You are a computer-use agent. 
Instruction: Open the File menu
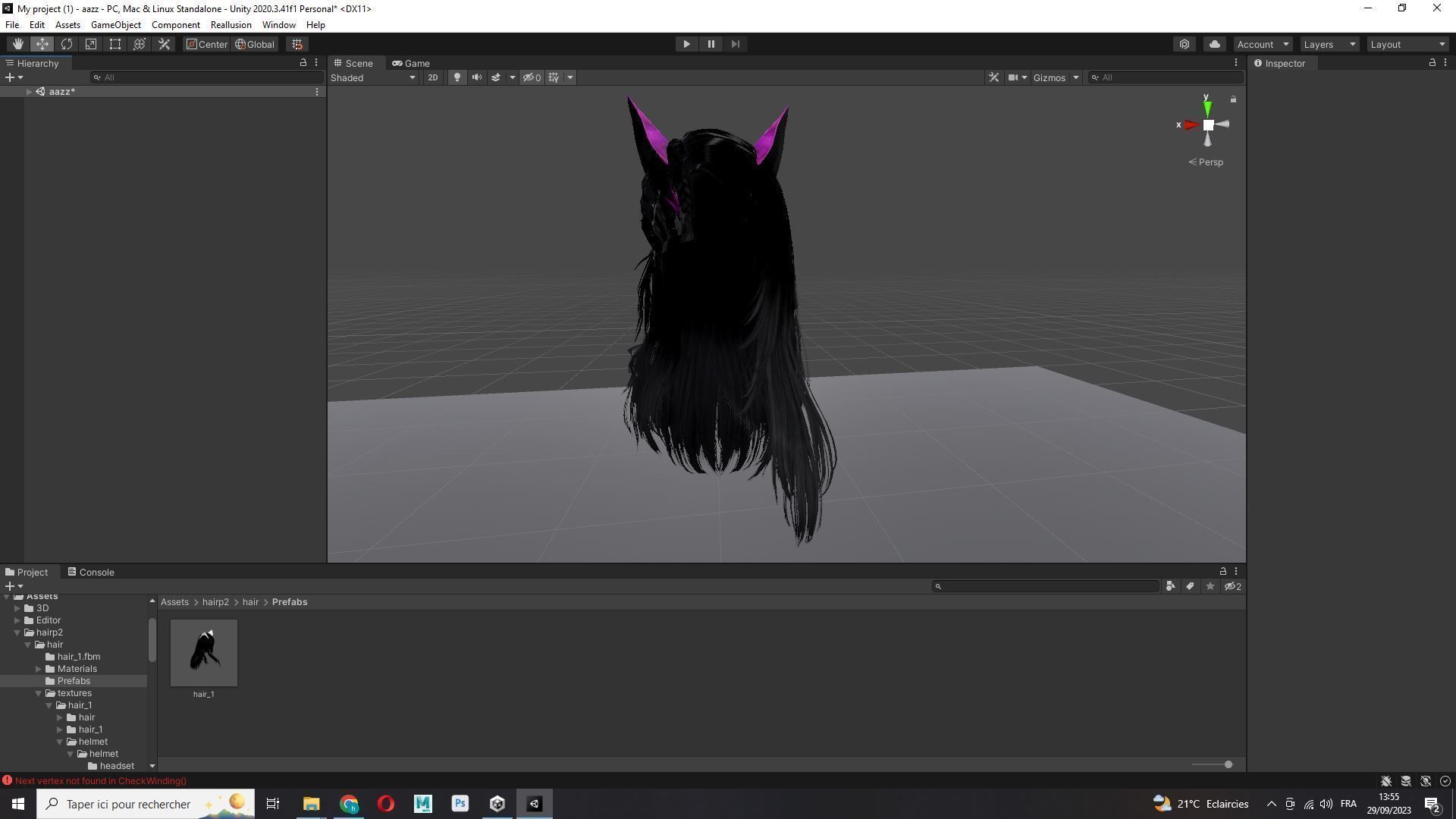pyautogui.click(x=12, y=25)
